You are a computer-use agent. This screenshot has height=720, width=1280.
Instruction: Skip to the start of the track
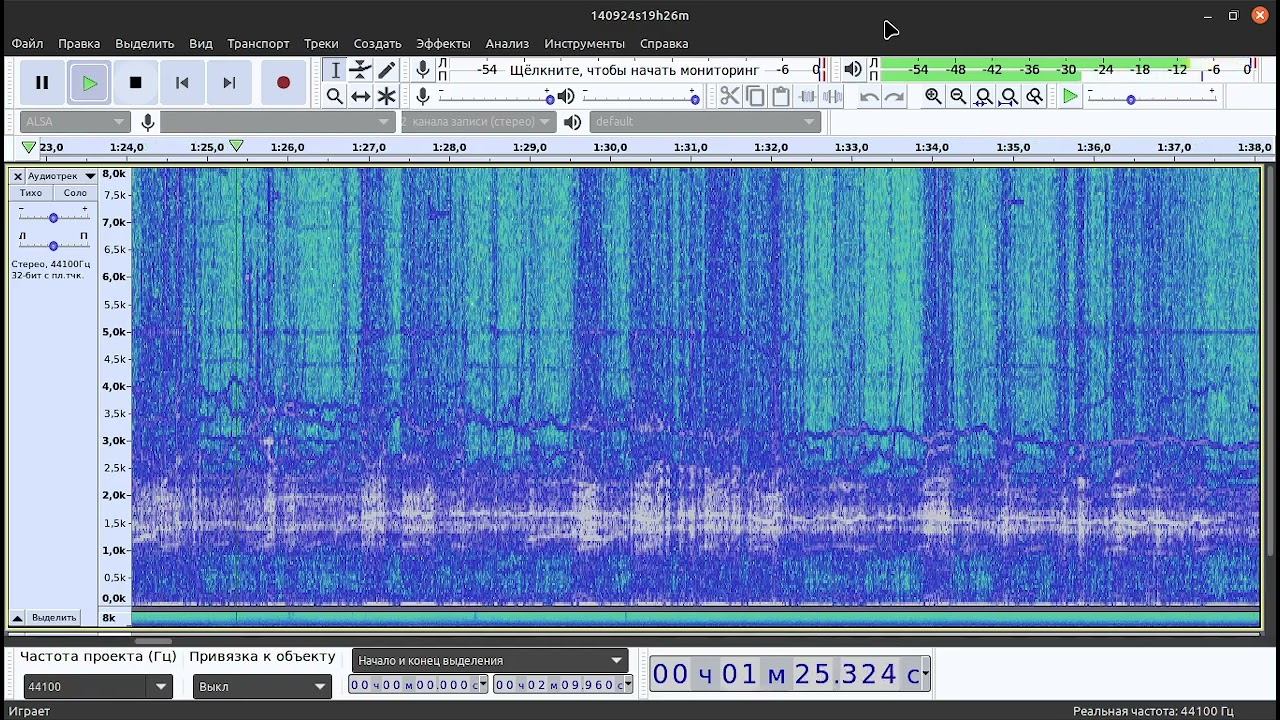click(182, 83)
